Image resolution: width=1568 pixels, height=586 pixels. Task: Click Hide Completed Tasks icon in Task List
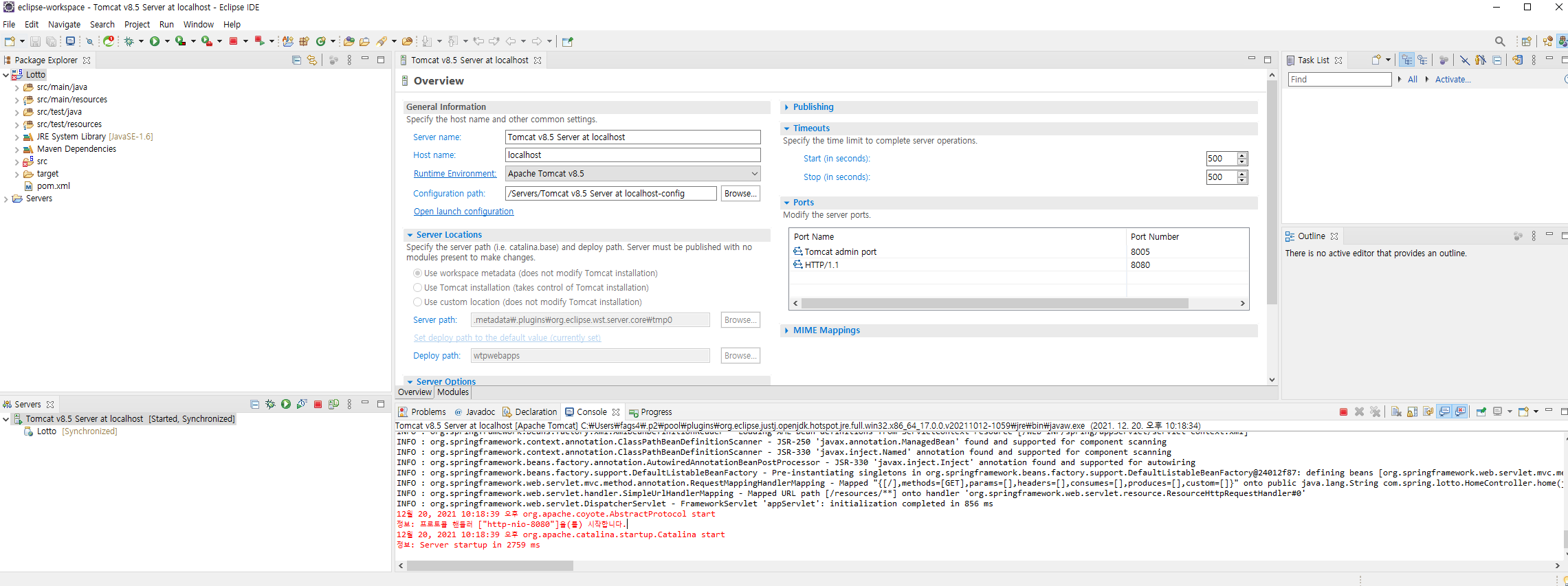pos(1465,60)
